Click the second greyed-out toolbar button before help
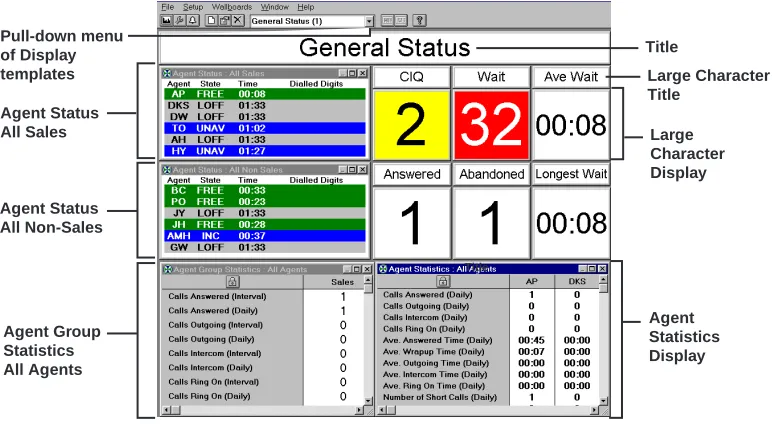Image resolution: width=772 pixels, height=428 pixels. coord(401,21)
